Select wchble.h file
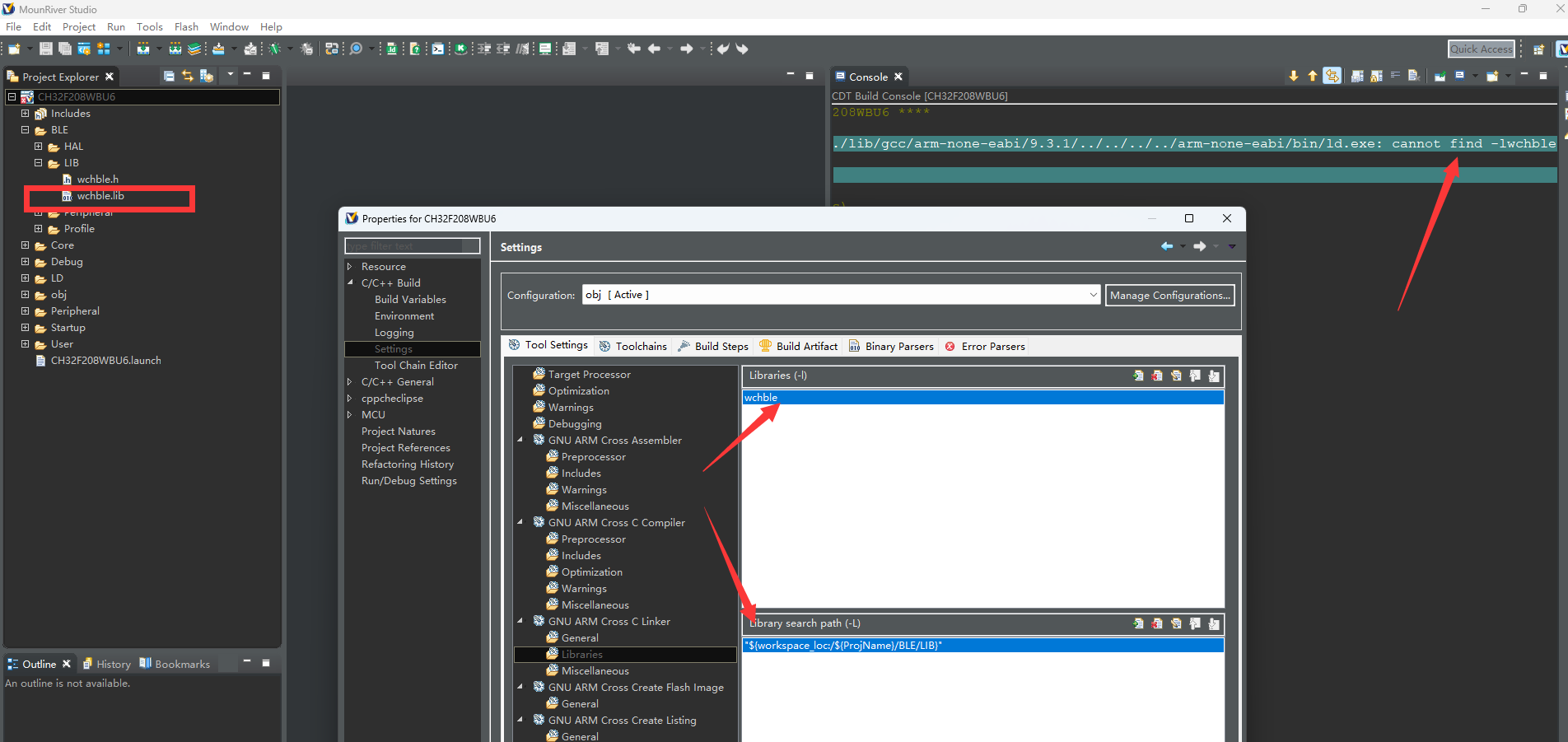 [97, 180]
